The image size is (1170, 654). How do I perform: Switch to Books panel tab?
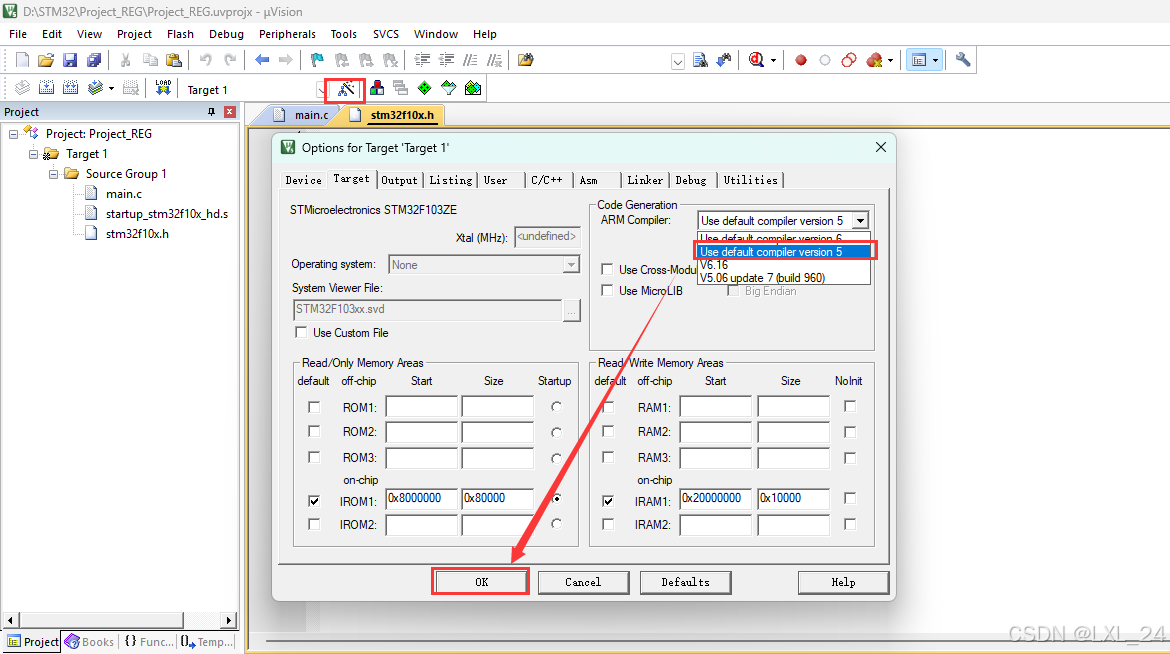coord(90,641)
